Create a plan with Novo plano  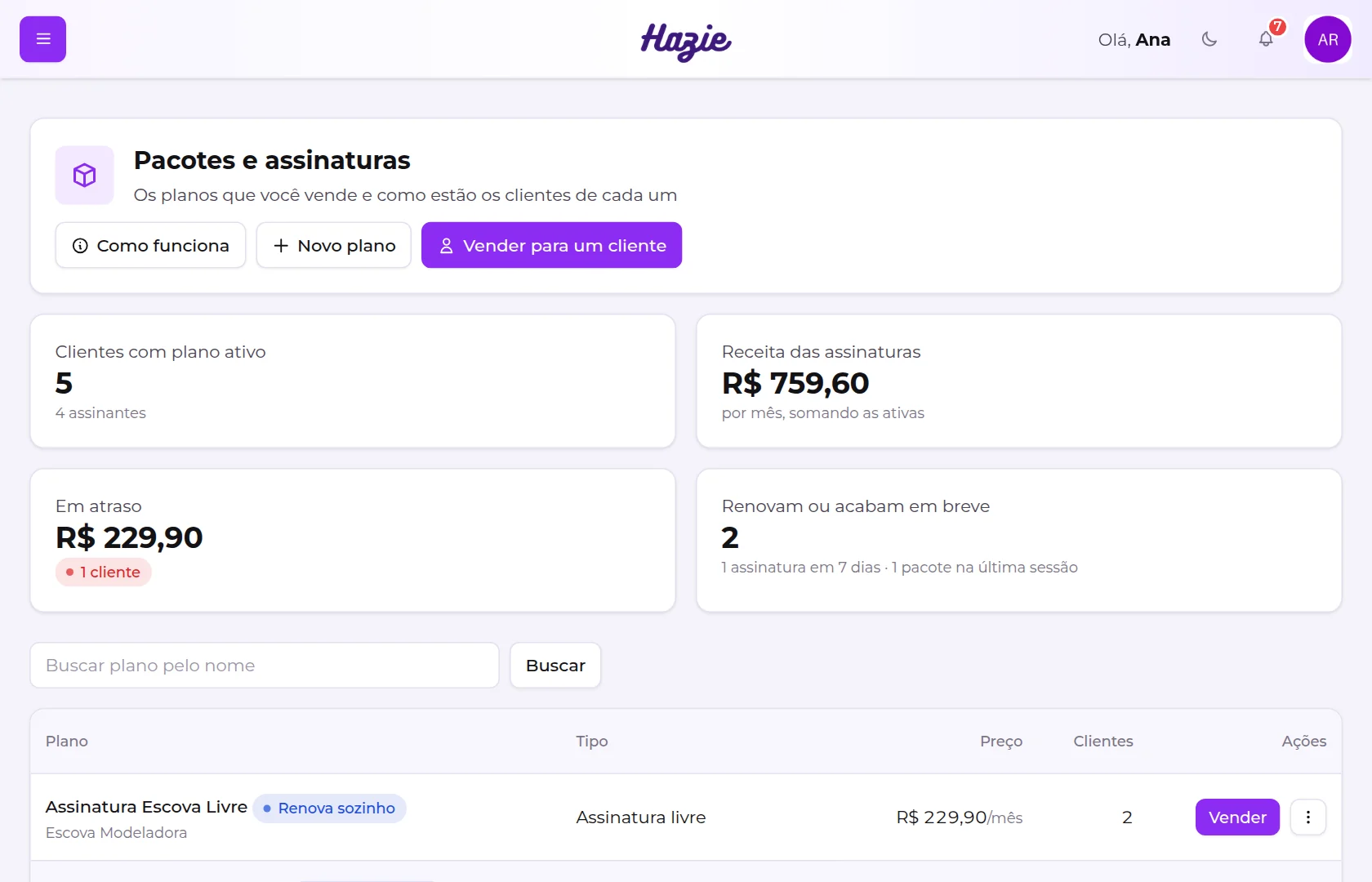pyautogui.click(x=334, y=245)
